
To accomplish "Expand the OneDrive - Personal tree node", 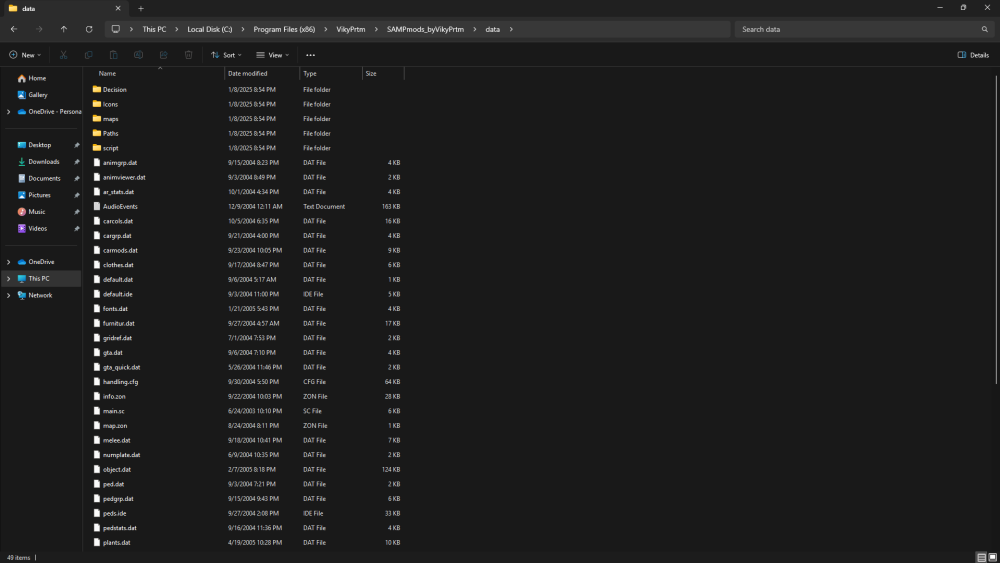I will point(8,112).
